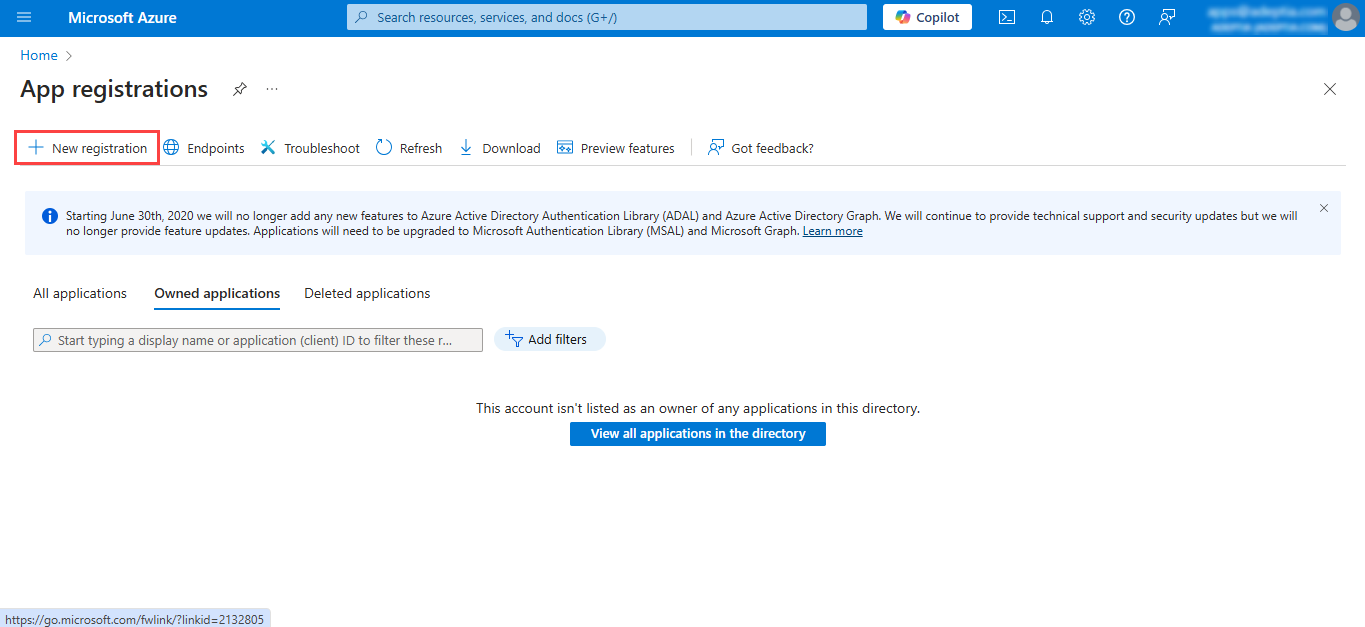Go to Home breadcrumb

(x=39, y=56)
